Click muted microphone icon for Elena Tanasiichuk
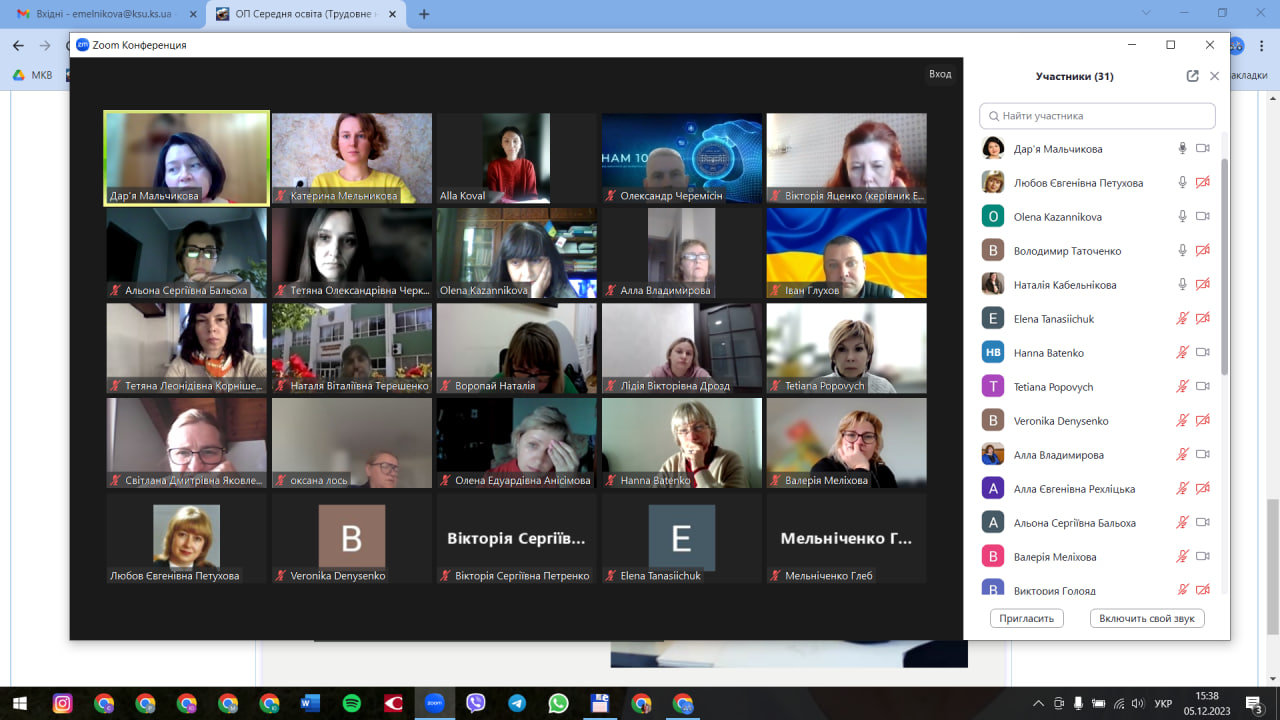 coord(1182,319)
